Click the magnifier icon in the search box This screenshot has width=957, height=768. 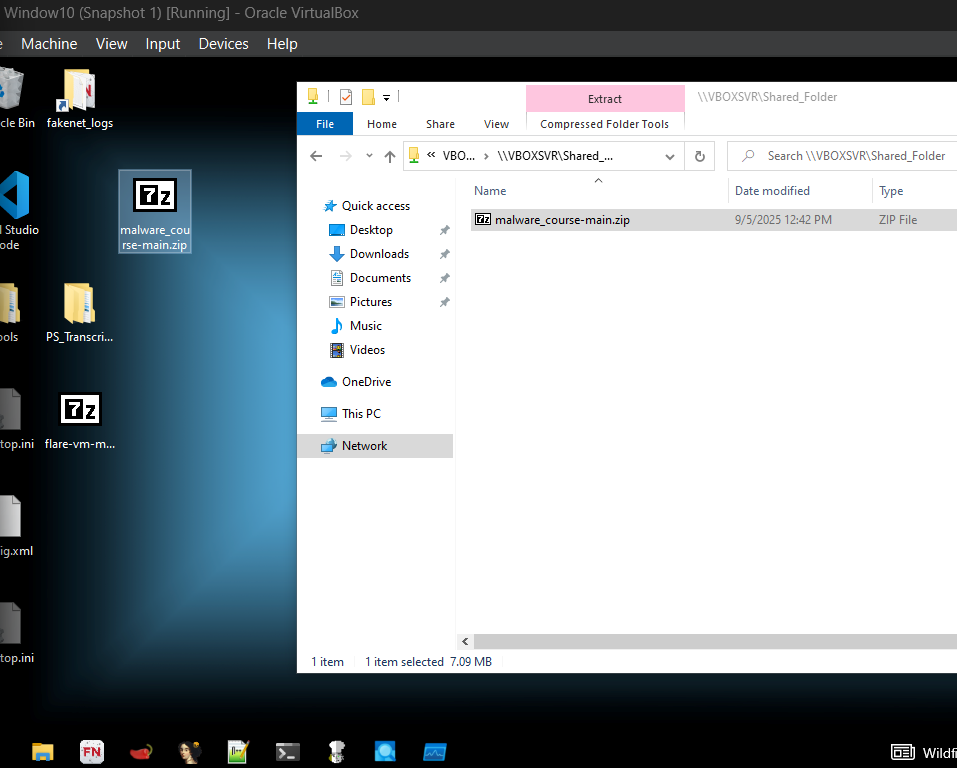tap(748, 156)
